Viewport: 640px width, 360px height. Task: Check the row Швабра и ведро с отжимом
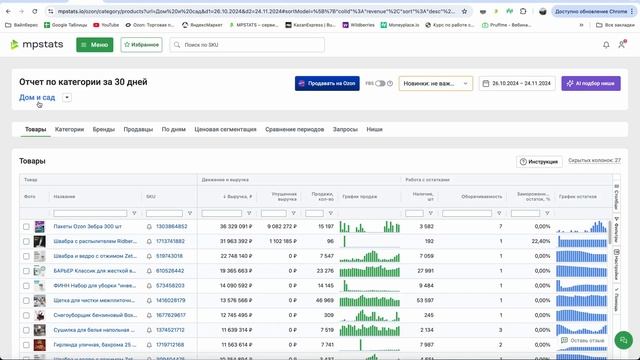click(x=26, y=256)
